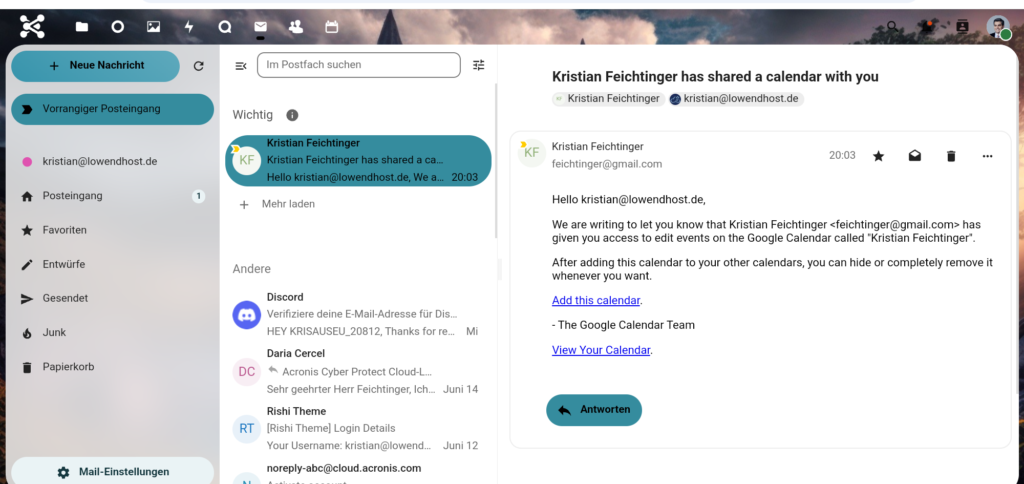Open the Papierkorb folder
Image resolution: width=1024 pixels, height=484 pixels.
pyautogui.click(x=112, y=367)
